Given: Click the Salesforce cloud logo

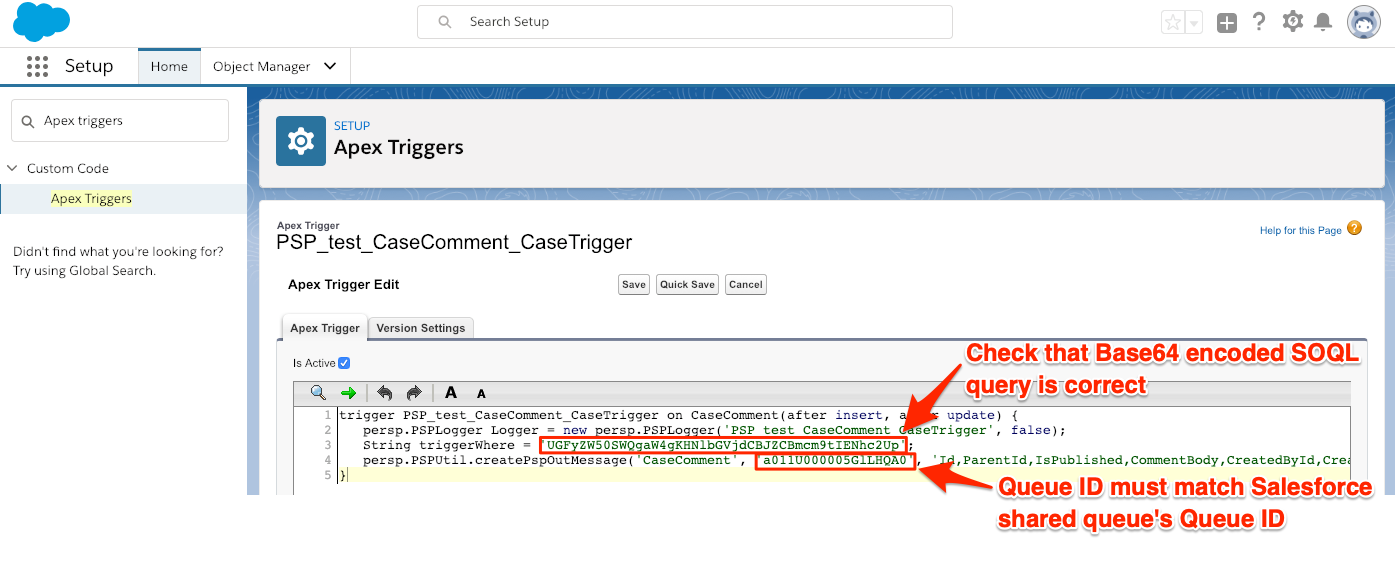Looking at the screenshot, I should (x=42, y=22).
